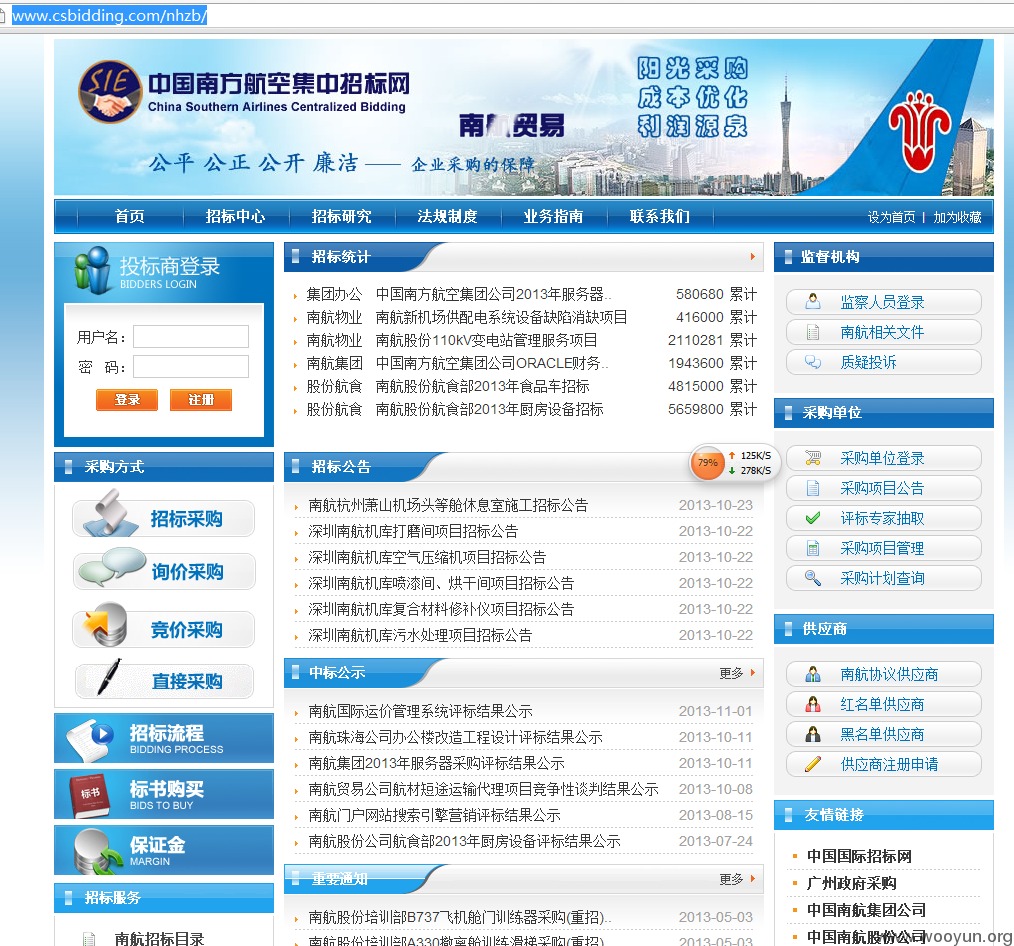Open the 中国南航集团公司 friendly link
The width and height of the screenshot is (1014, 946).
pyautogui.click(x=867, y=910)
